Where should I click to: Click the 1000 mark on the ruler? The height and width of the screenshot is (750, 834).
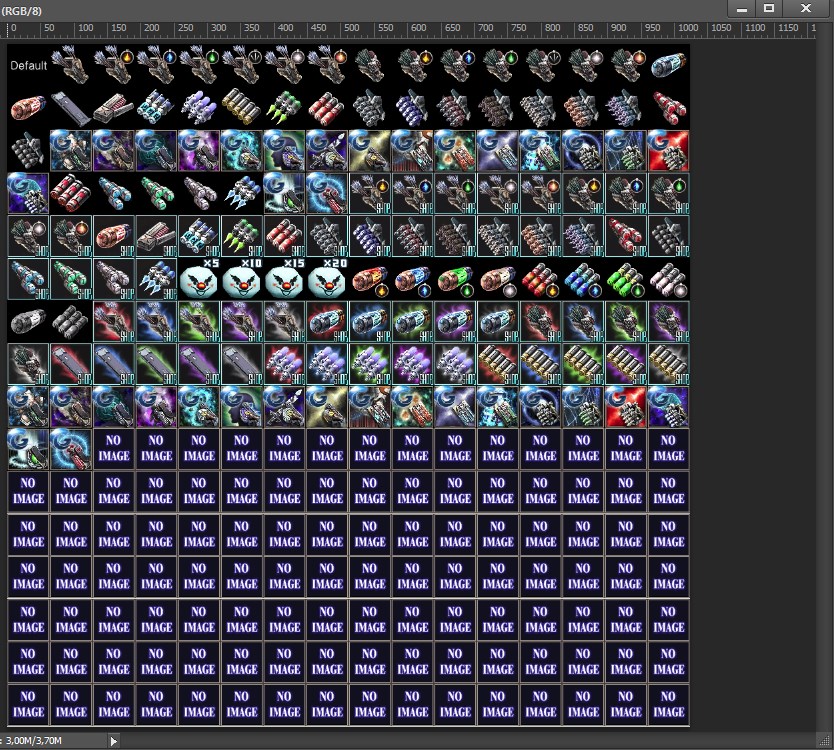[x=688, y=28]
